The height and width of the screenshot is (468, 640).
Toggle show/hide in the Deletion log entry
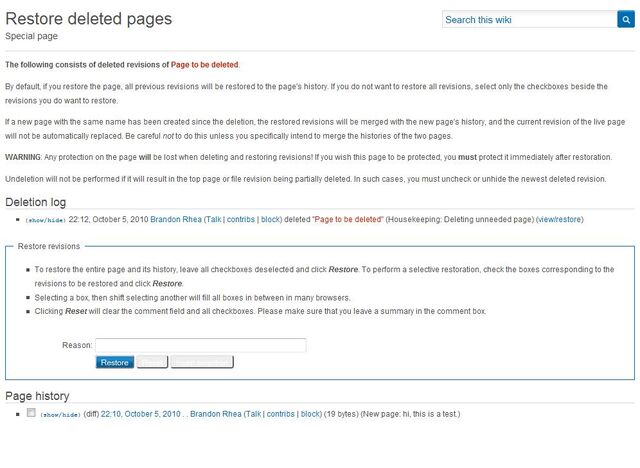tap(45, 220)
